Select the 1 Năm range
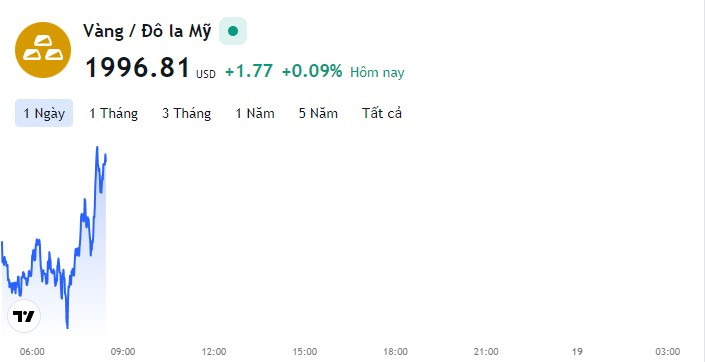This screenshot has height=362, width=705. [255, 113]
